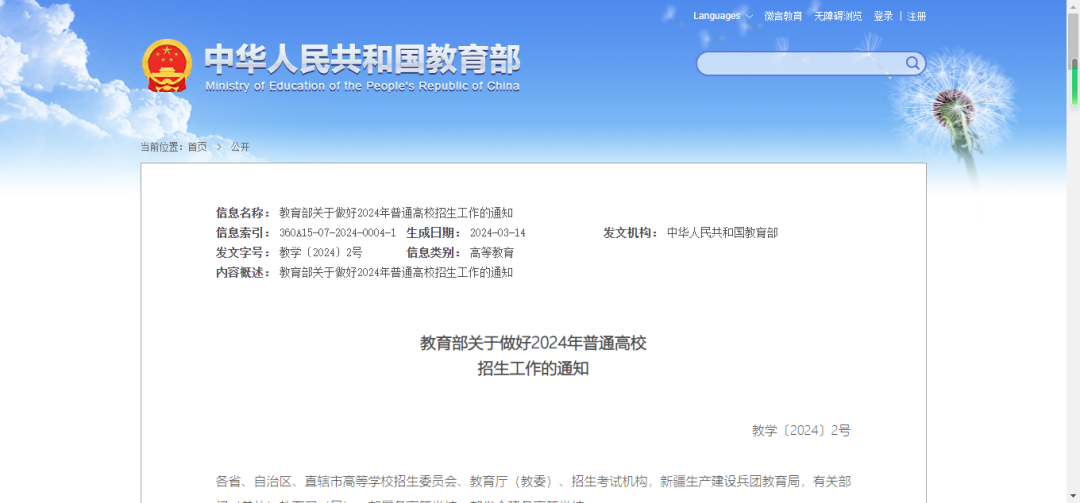Image resolution: width=1080 pixels, height=503 pixels.
Task: Click the right-aligned 教学〔2024〕2号 document number
Action: pyautogui.click(x=801, y=431)
